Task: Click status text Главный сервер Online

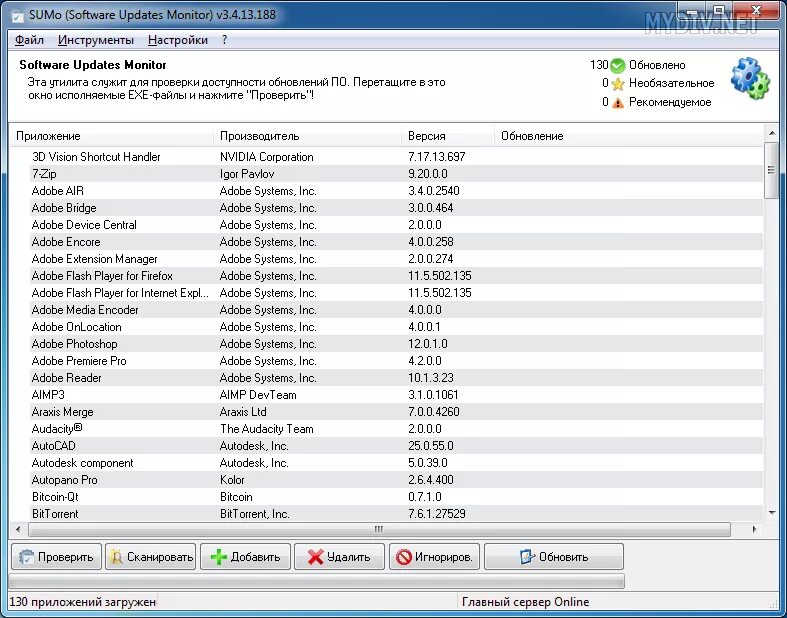Action: [526, 601]
